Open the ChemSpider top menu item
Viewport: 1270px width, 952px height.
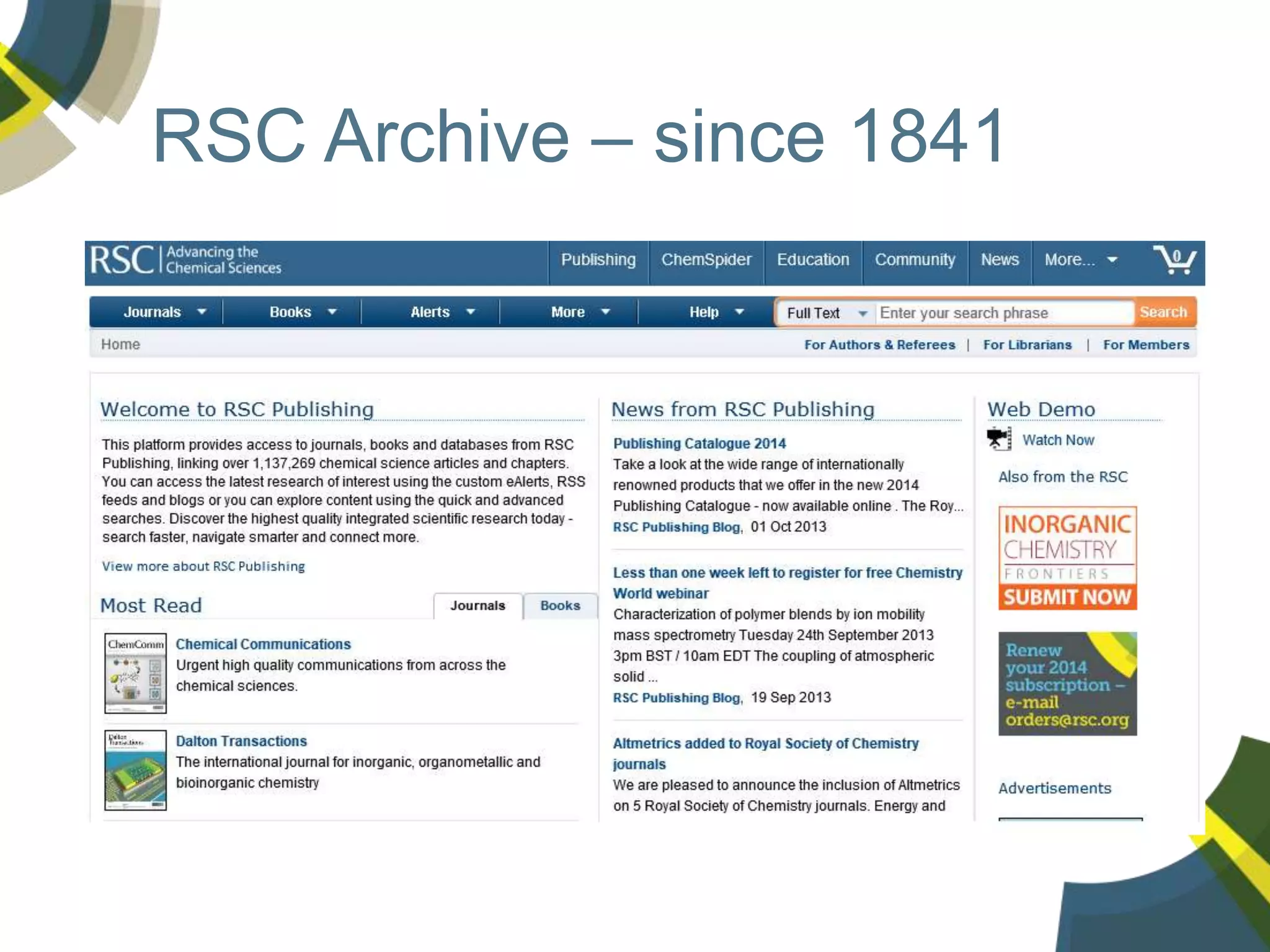[x=706, y=260]
